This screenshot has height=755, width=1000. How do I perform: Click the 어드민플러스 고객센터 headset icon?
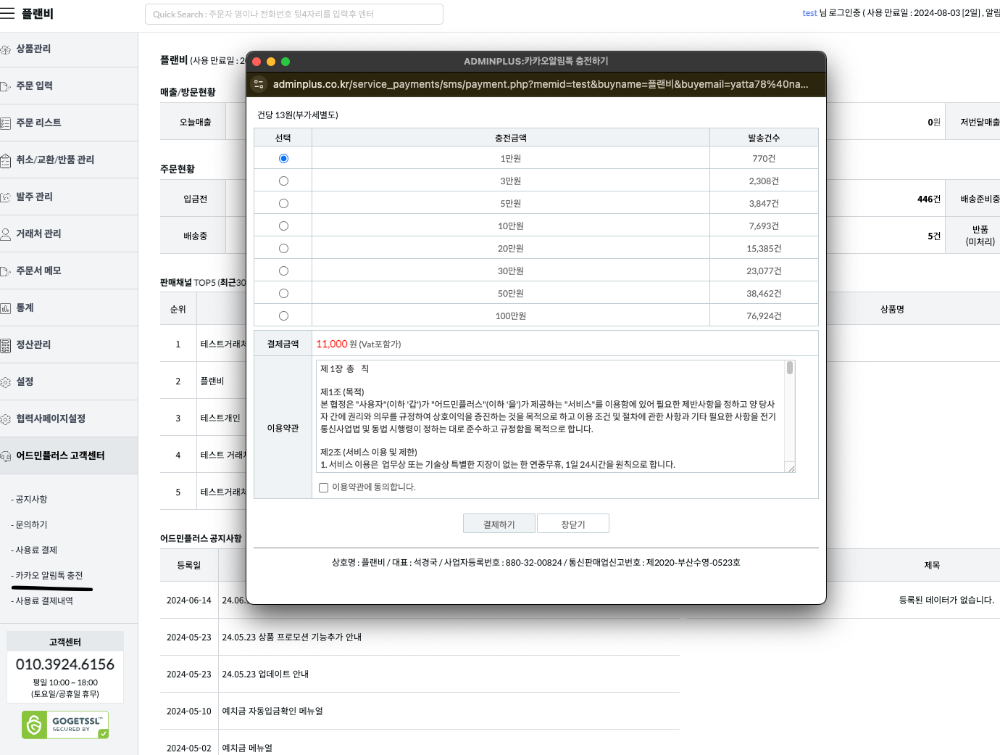(x=5, y=456)
